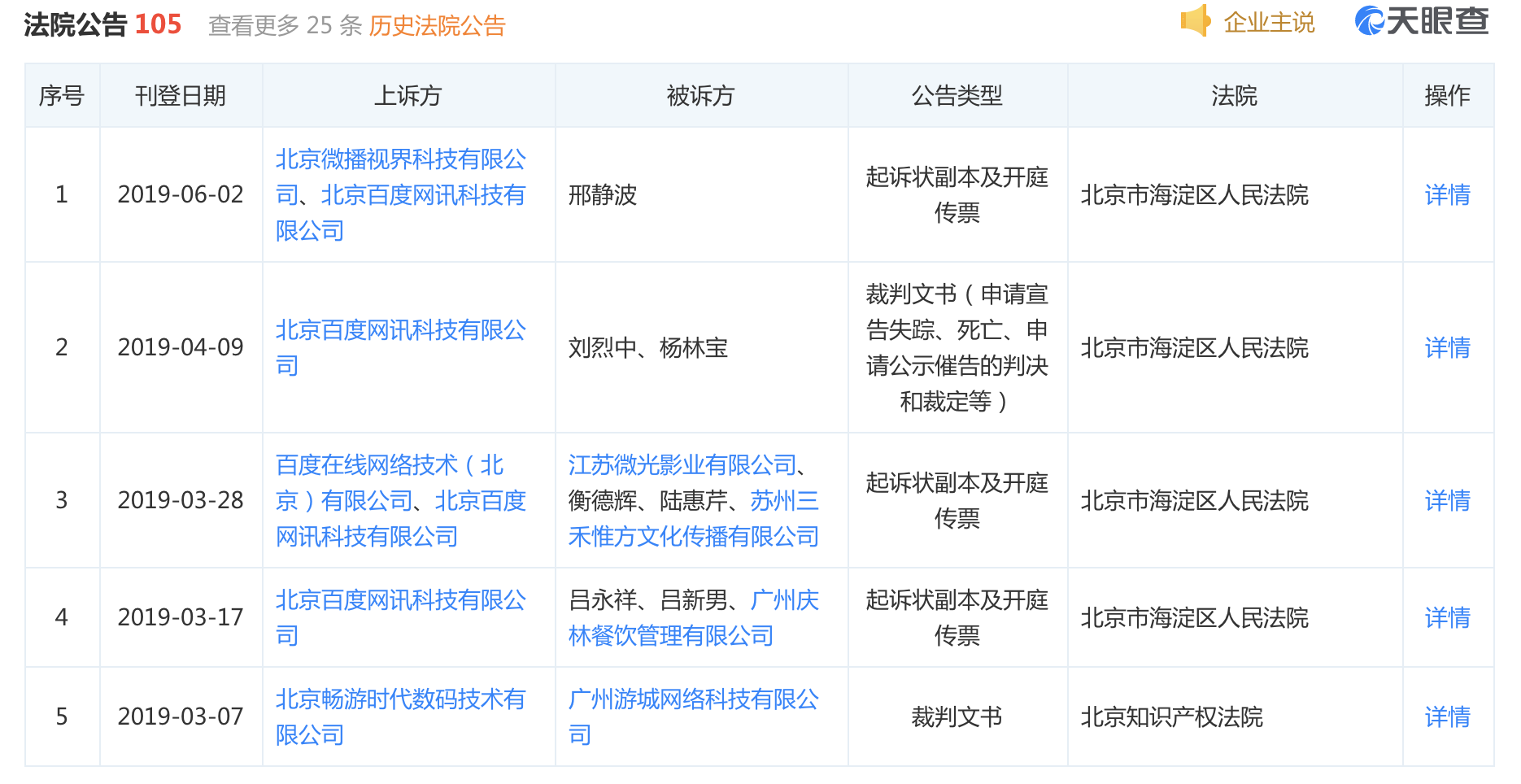Open 江苏微光影业有限公司 defendant link
The image size is (1521, 784).
click(x=682, y=465)
